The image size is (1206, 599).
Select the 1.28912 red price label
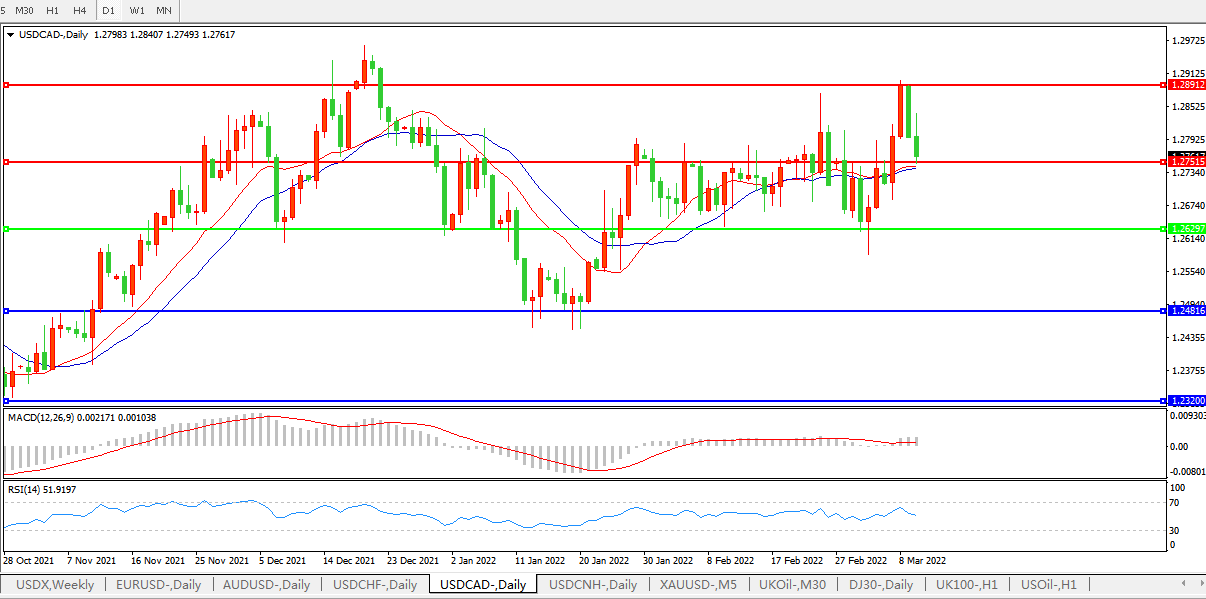tap(1186, 85)
